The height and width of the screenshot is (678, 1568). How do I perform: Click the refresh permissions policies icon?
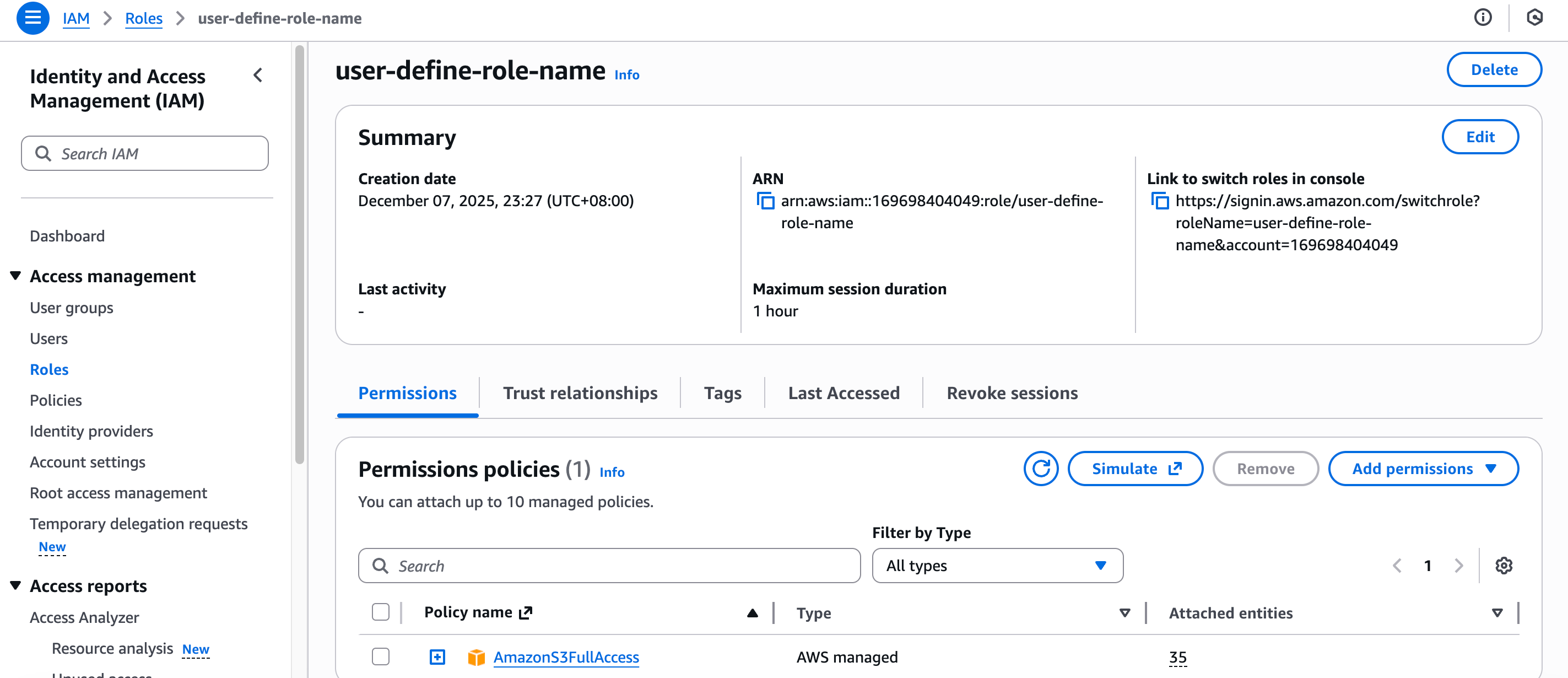point(1040,469)
